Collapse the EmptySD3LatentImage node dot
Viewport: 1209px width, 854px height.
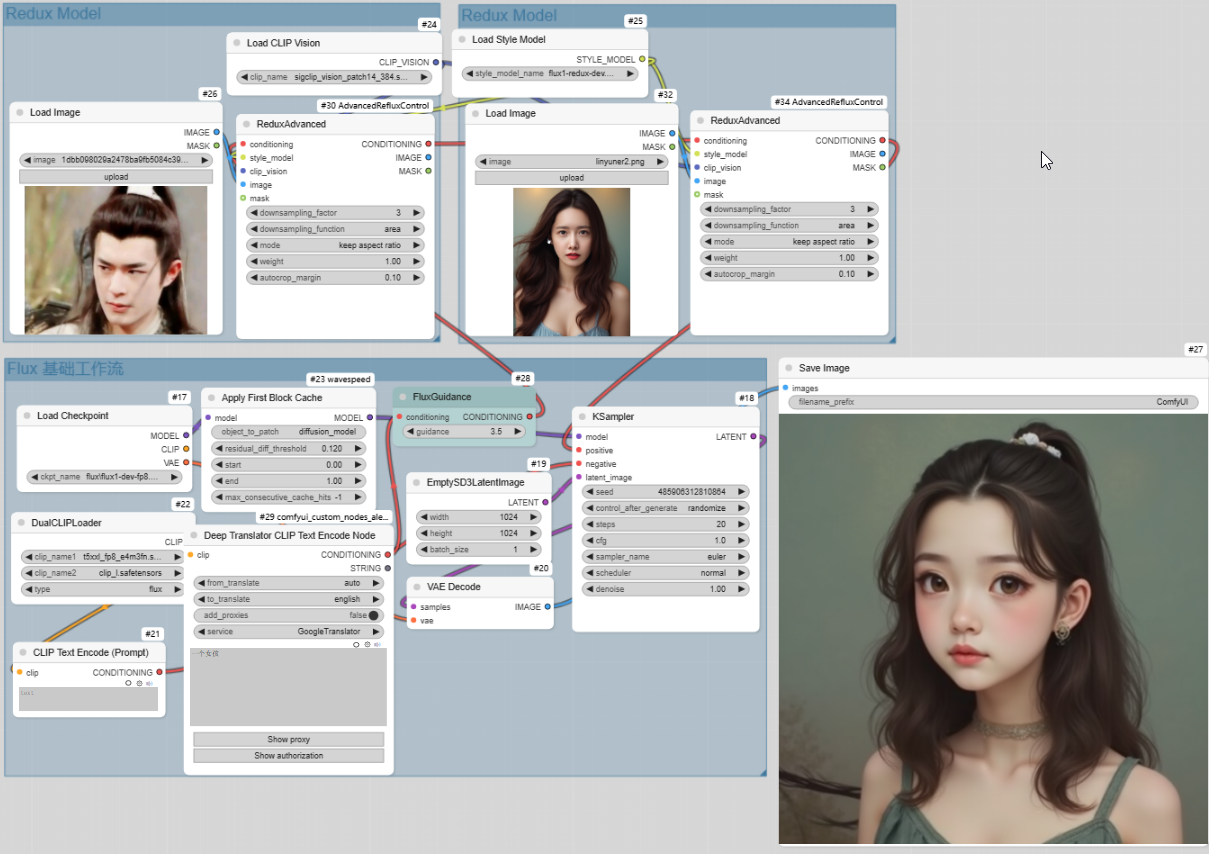(x=416, y=482)
